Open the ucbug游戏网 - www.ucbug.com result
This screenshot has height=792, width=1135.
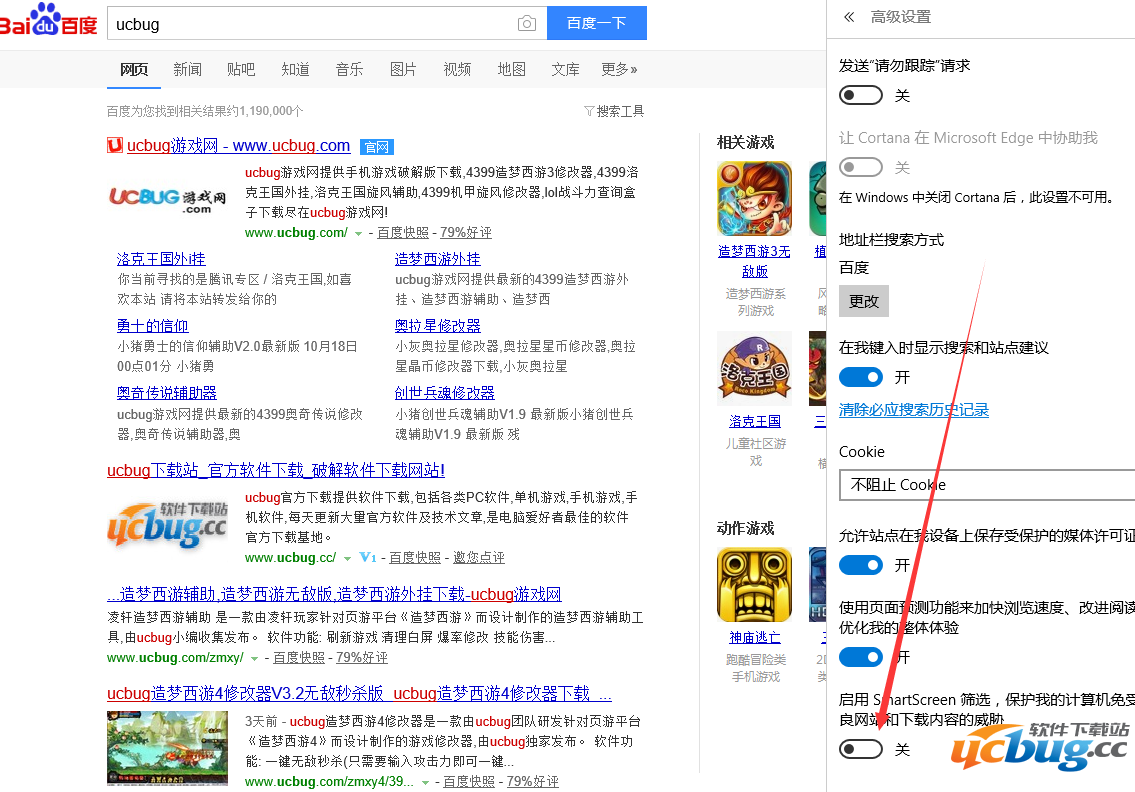pyautogui.click(x=238, y=146)
